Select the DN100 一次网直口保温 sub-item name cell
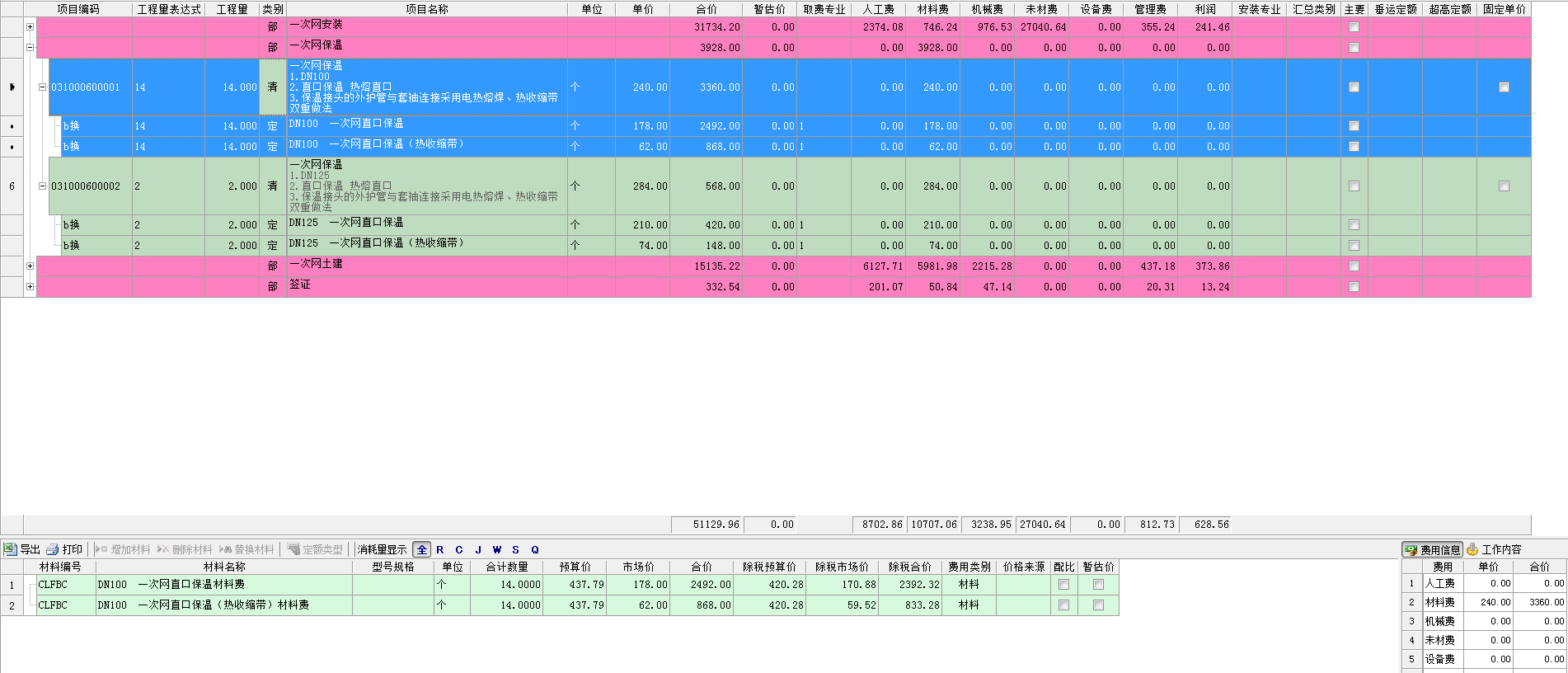 click(427, 126)
